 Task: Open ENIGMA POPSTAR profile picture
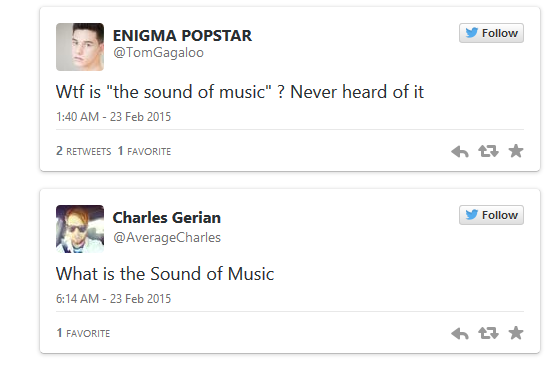click(80, 47)
